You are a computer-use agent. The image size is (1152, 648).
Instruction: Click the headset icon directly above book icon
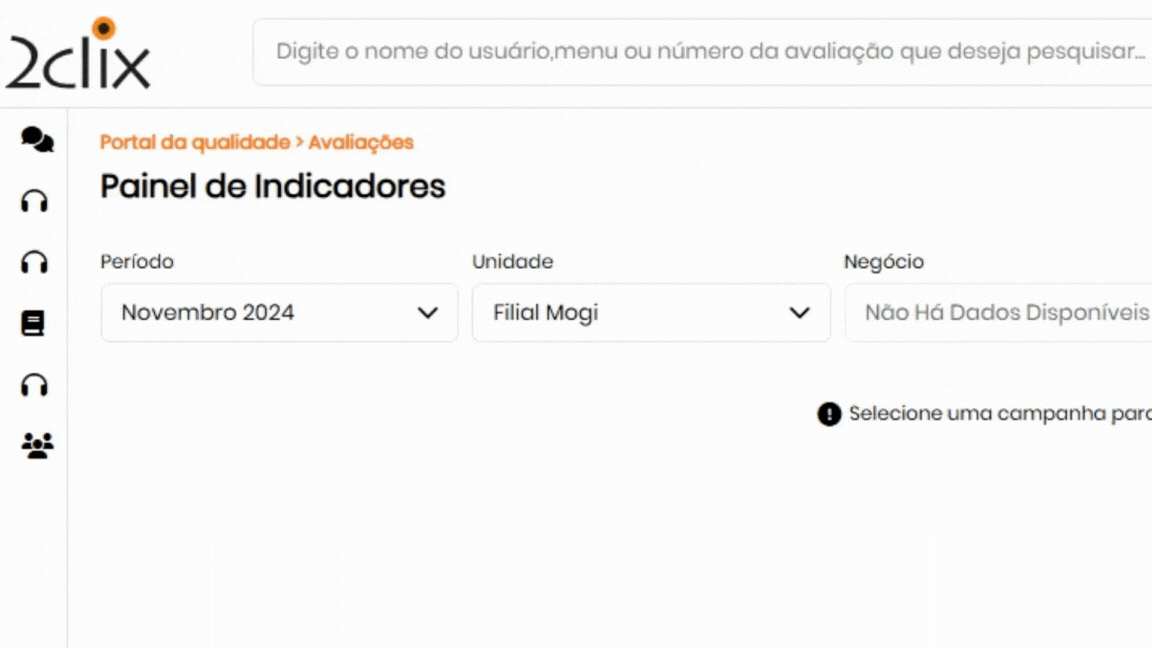[35, 262]
